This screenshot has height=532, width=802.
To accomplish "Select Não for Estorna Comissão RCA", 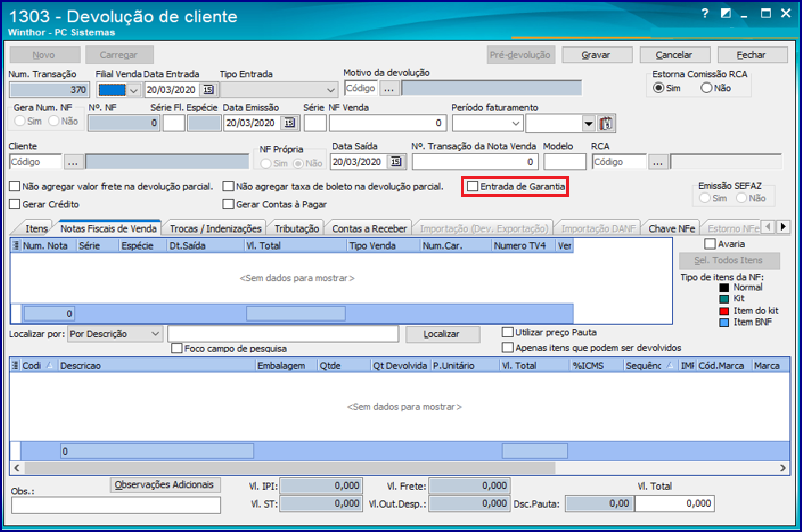I will point(706,88).
